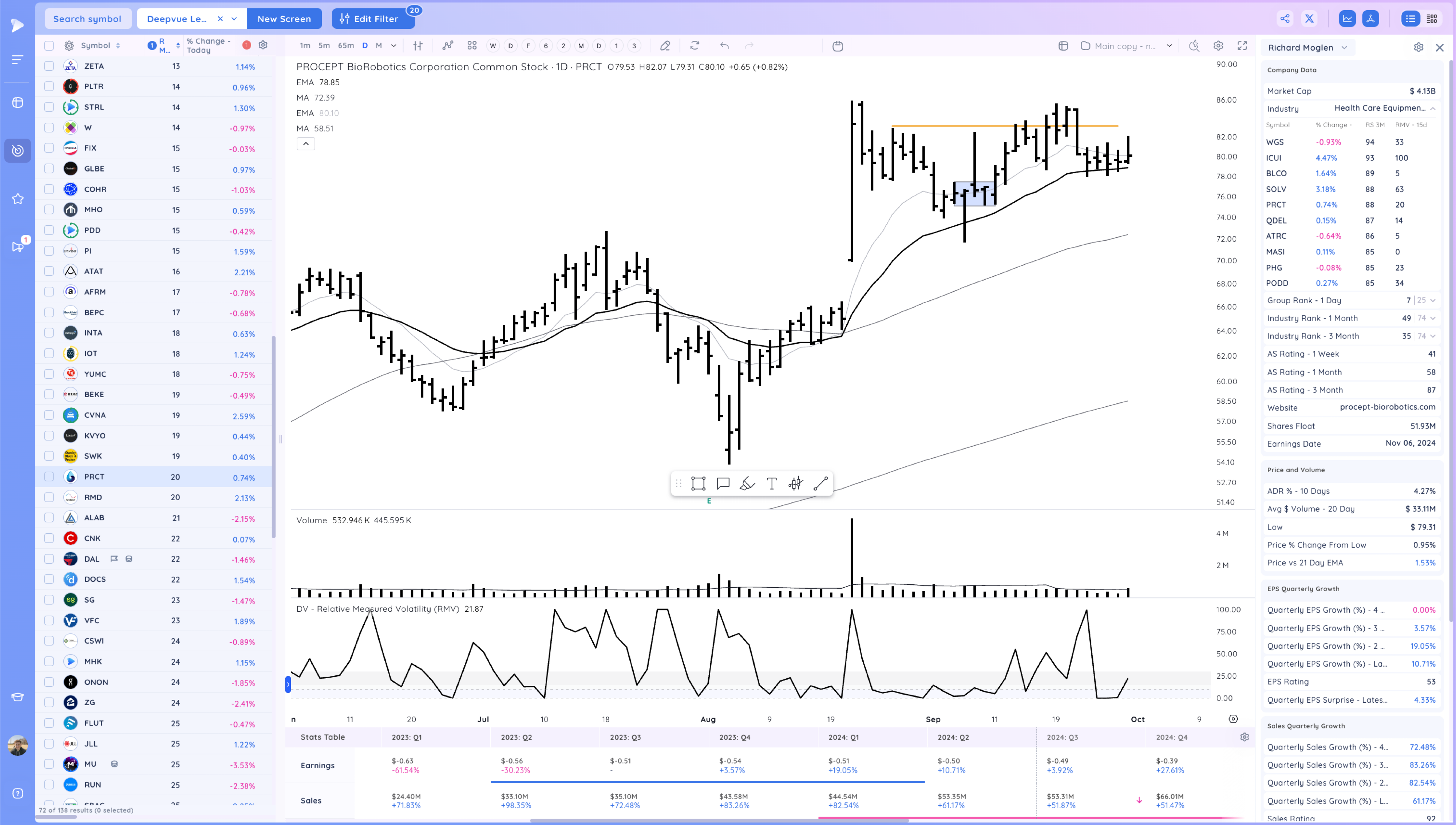Screen dimensions: 1456x825
Task: Select the comment callout drawing tool
Action: point(723,483)
